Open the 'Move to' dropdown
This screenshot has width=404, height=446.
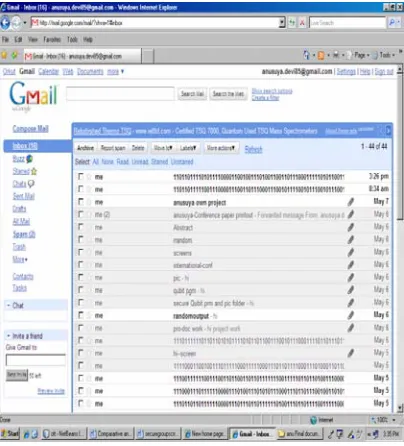(x=163, y=148)
